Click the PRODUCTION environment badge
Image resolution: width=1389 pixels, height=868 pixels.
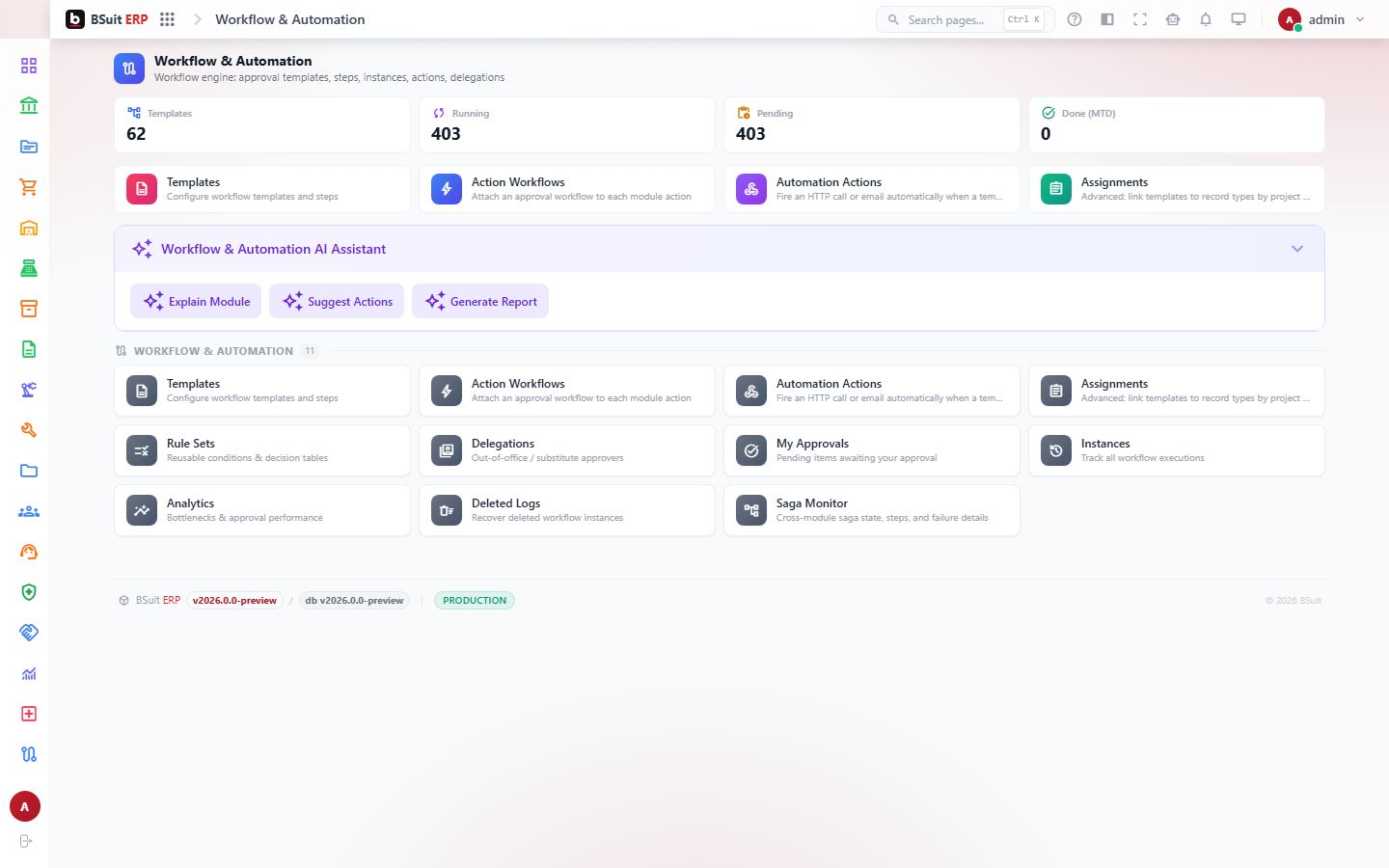click(x=475, y=600)
